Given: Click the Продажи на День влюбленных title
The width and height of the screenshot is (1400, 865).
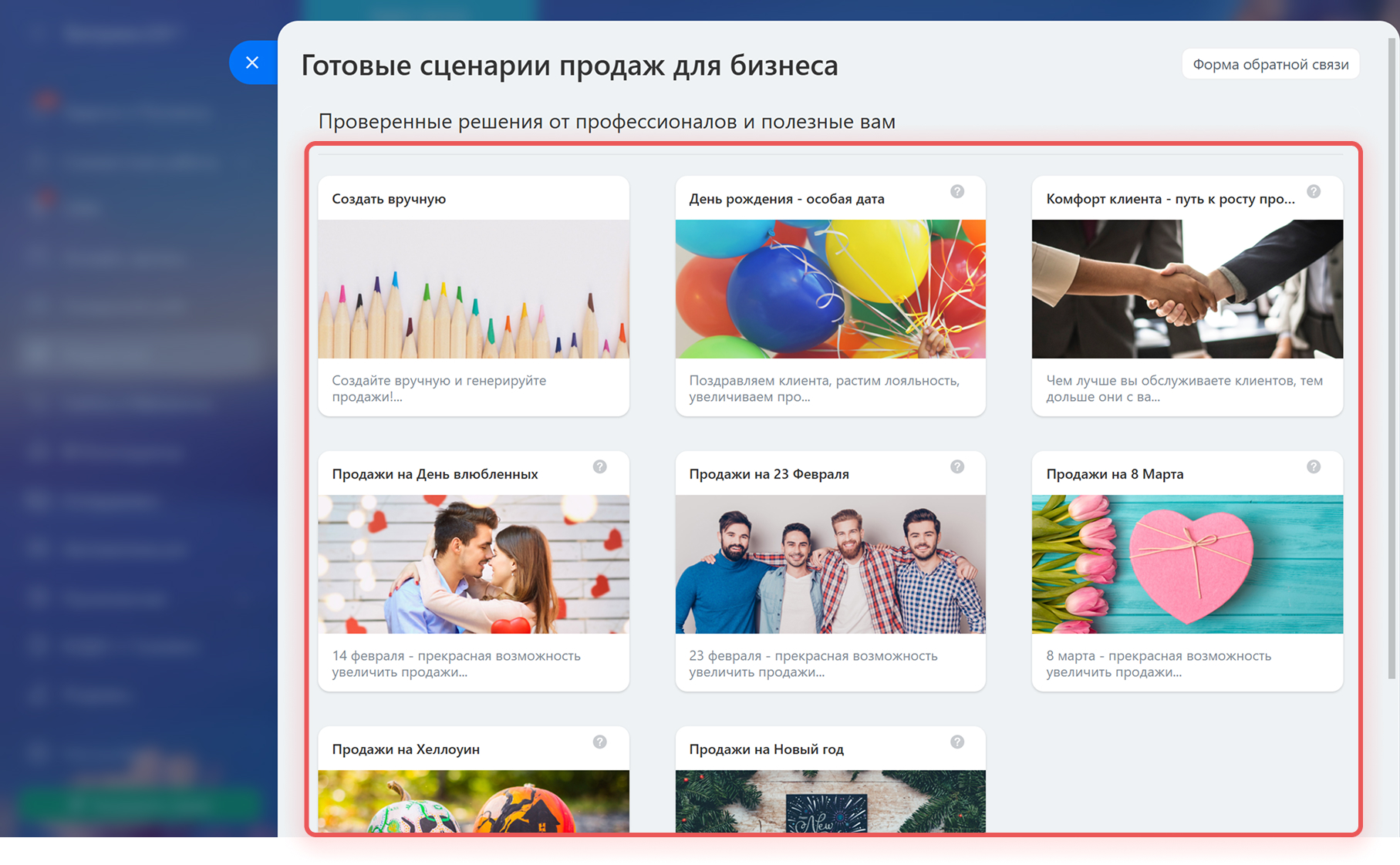Looking at the screenshot, I should pyautogui.click(x=435, y=474).
